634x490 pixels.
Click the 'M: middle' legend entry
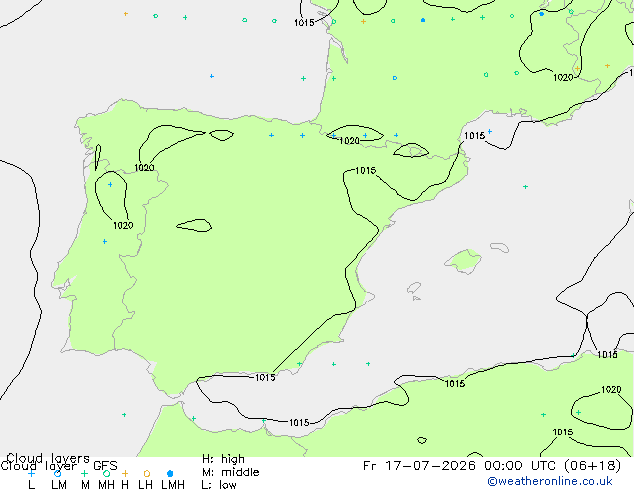pos(230,472)
